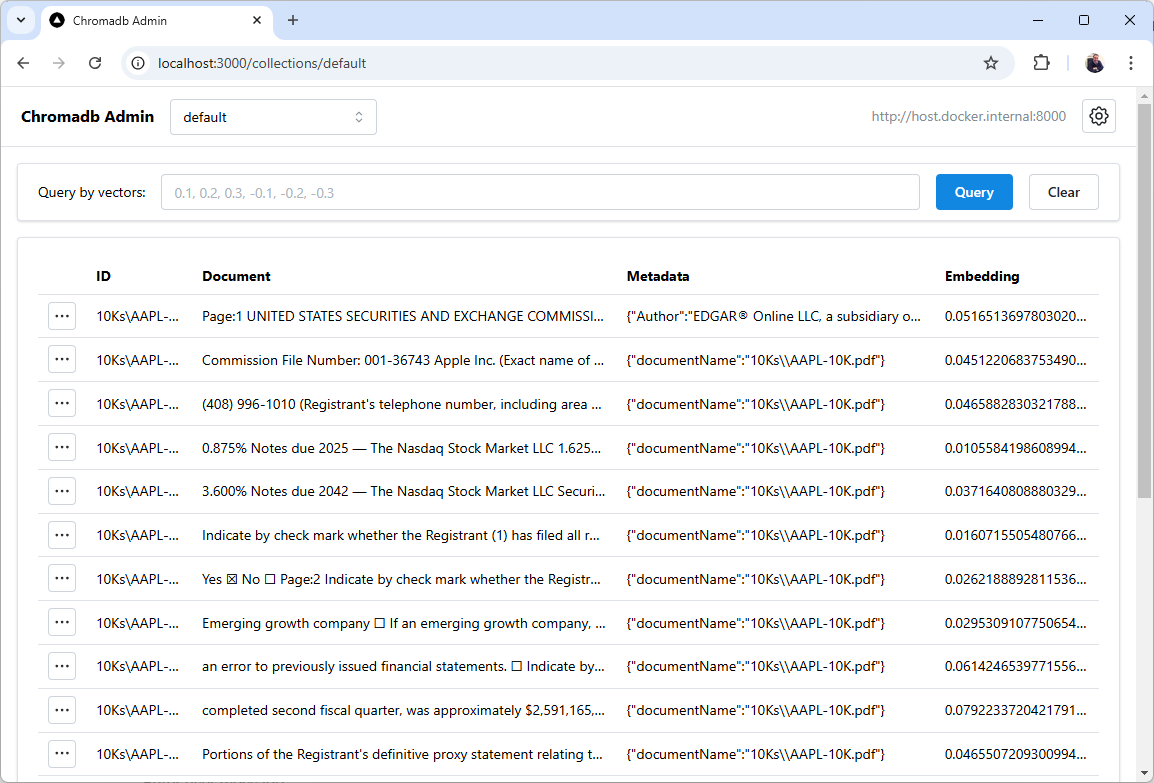1154x783 pixels.
Task: Click embedding value 0.0516513697803020
Action: [1016, 316]
